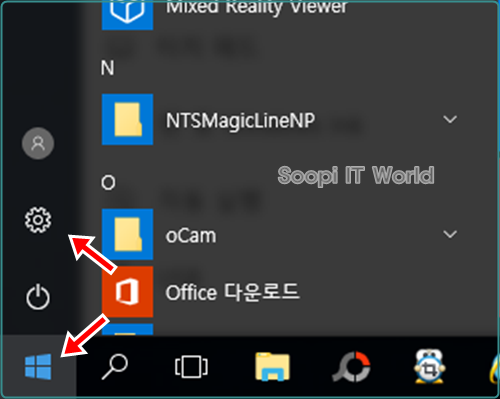This screenshot has height=399, width=500.
Task: Click the orange Office icon
Action: [127, 292]
